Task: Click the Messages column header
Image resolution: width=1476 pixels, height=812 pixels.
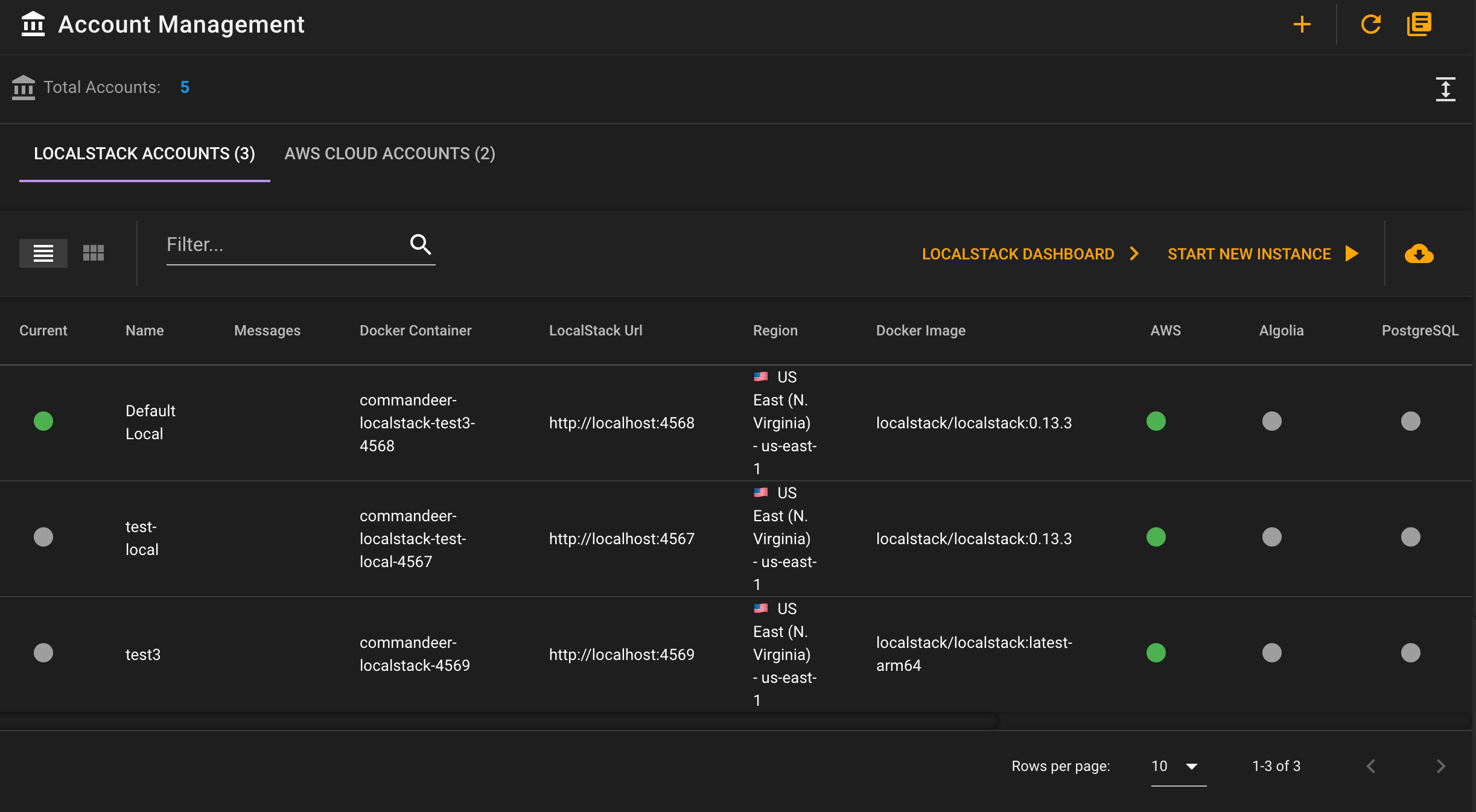Action: click(267, 331)
